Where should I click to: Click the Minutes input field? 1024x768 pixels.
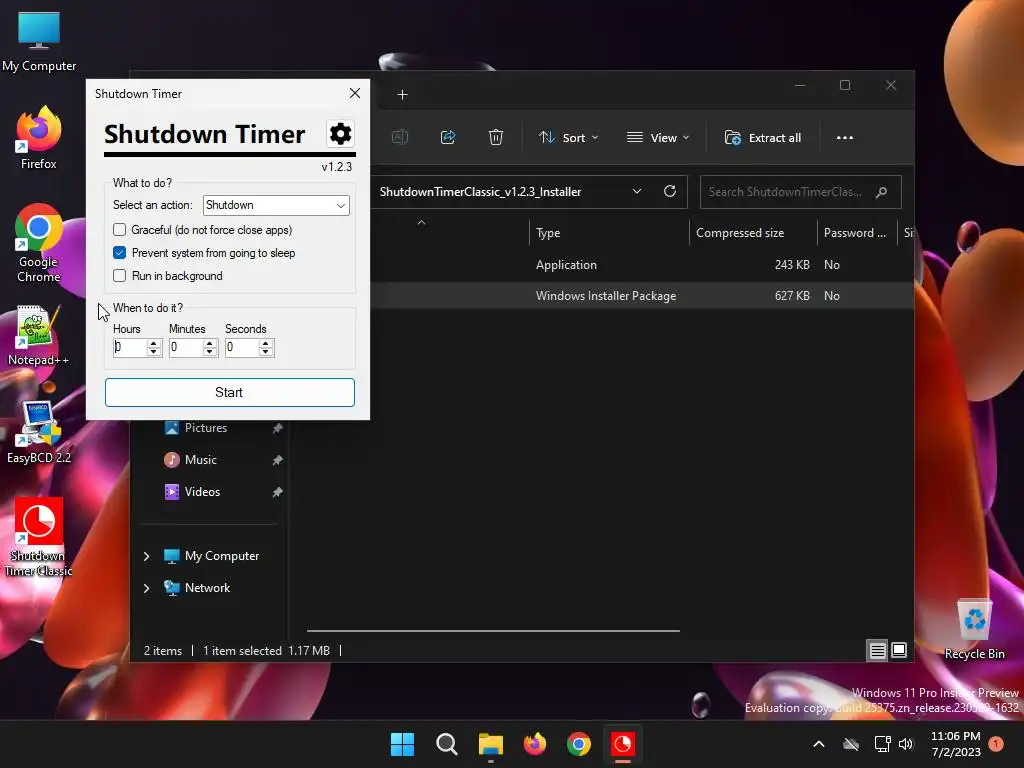tap(186, 347)
